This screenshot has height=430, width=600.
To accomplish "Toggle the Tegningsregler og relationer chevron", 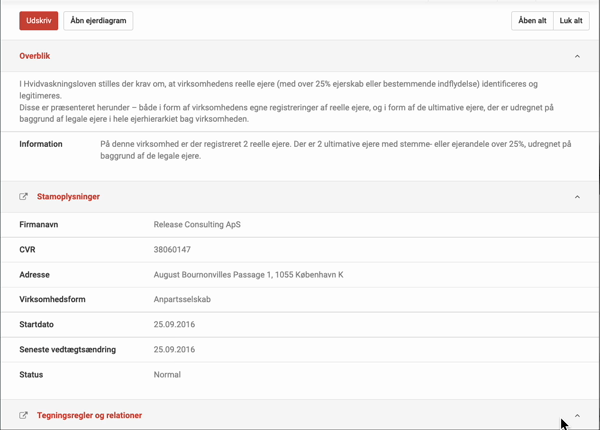I will click(577, 415).
